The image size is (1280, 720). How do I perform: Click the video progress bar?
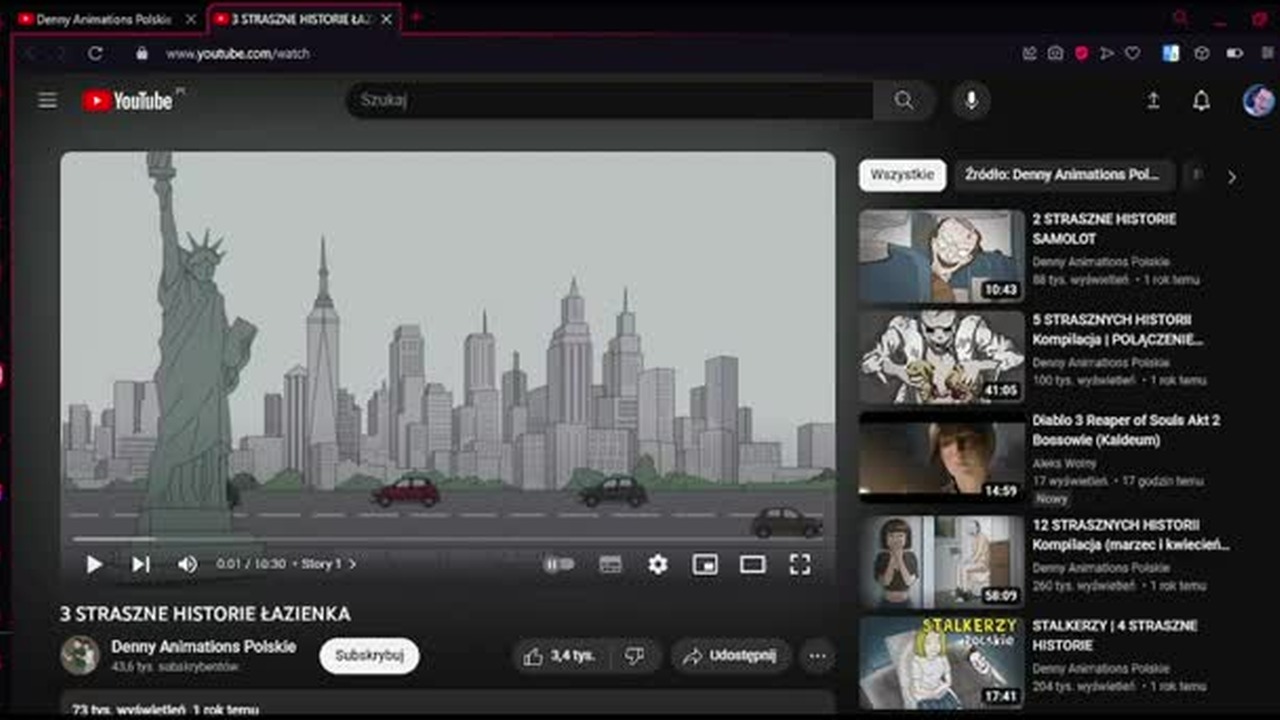[x=447, y=539]
